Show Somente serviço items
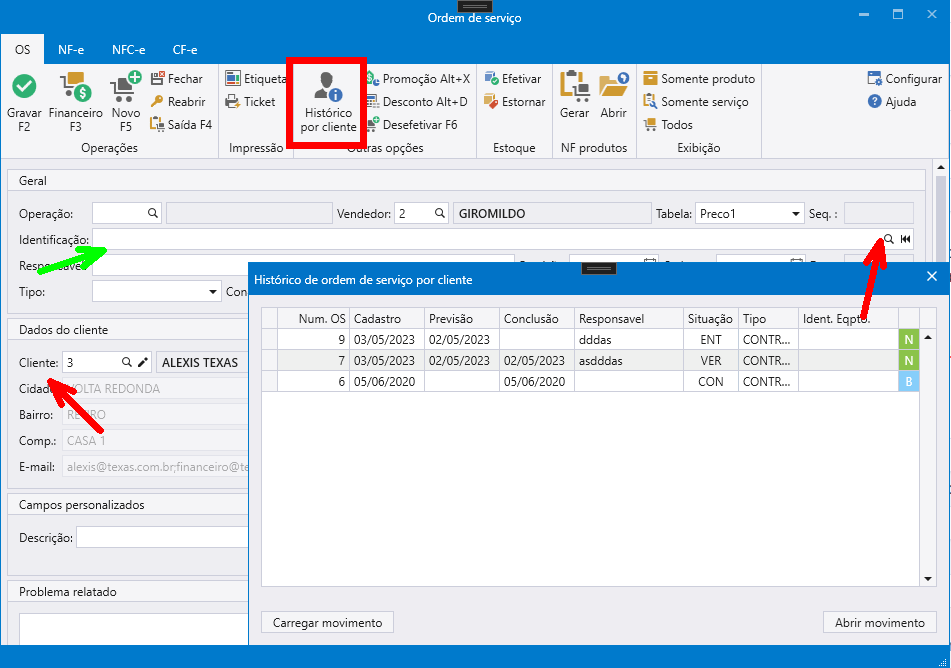The width and height of the screenshot is (951, 668). (x=696, y=102)
